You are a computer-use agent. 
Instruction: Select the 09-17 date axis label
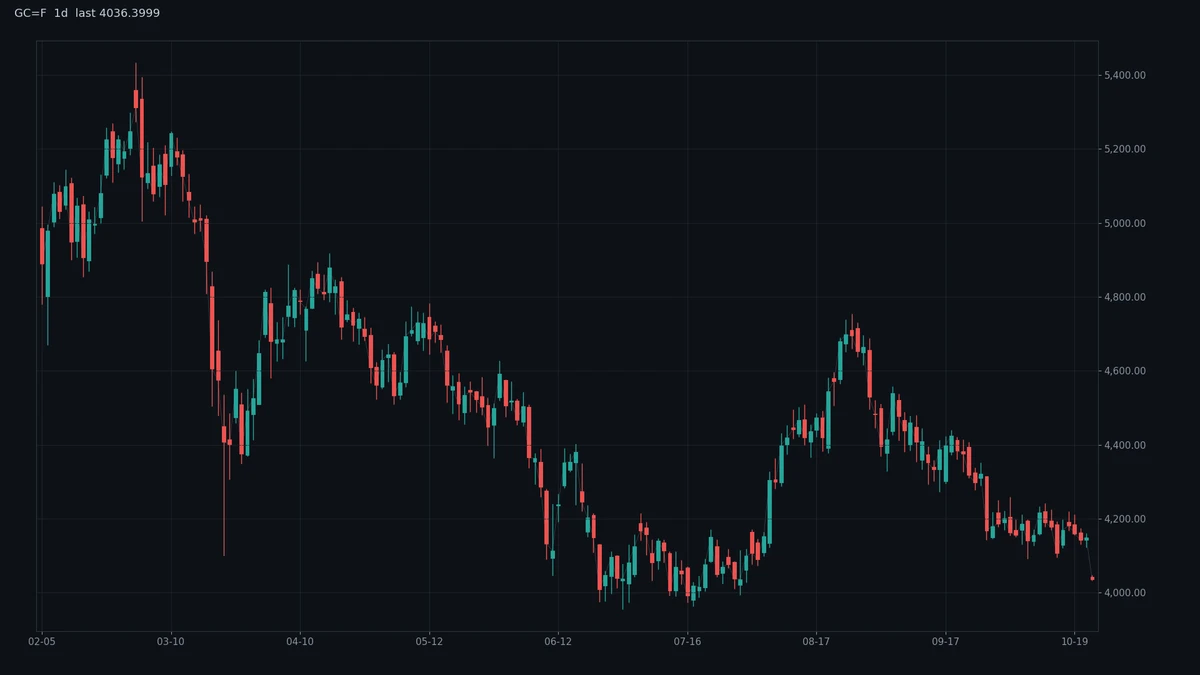[x=945, y=640]
